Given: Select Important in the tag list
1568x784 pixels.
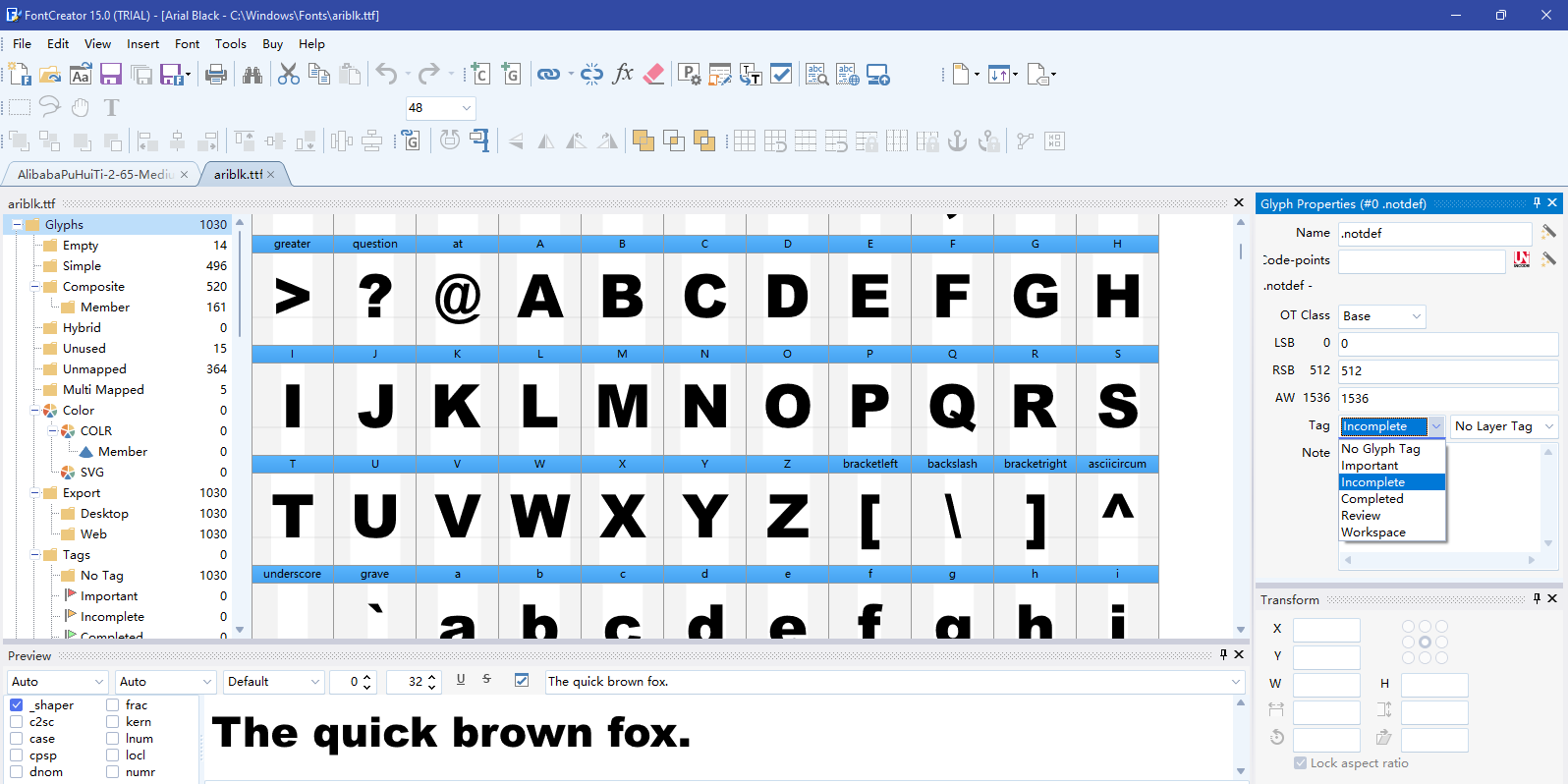Looking at the screenshot, I should point(1392,465).
